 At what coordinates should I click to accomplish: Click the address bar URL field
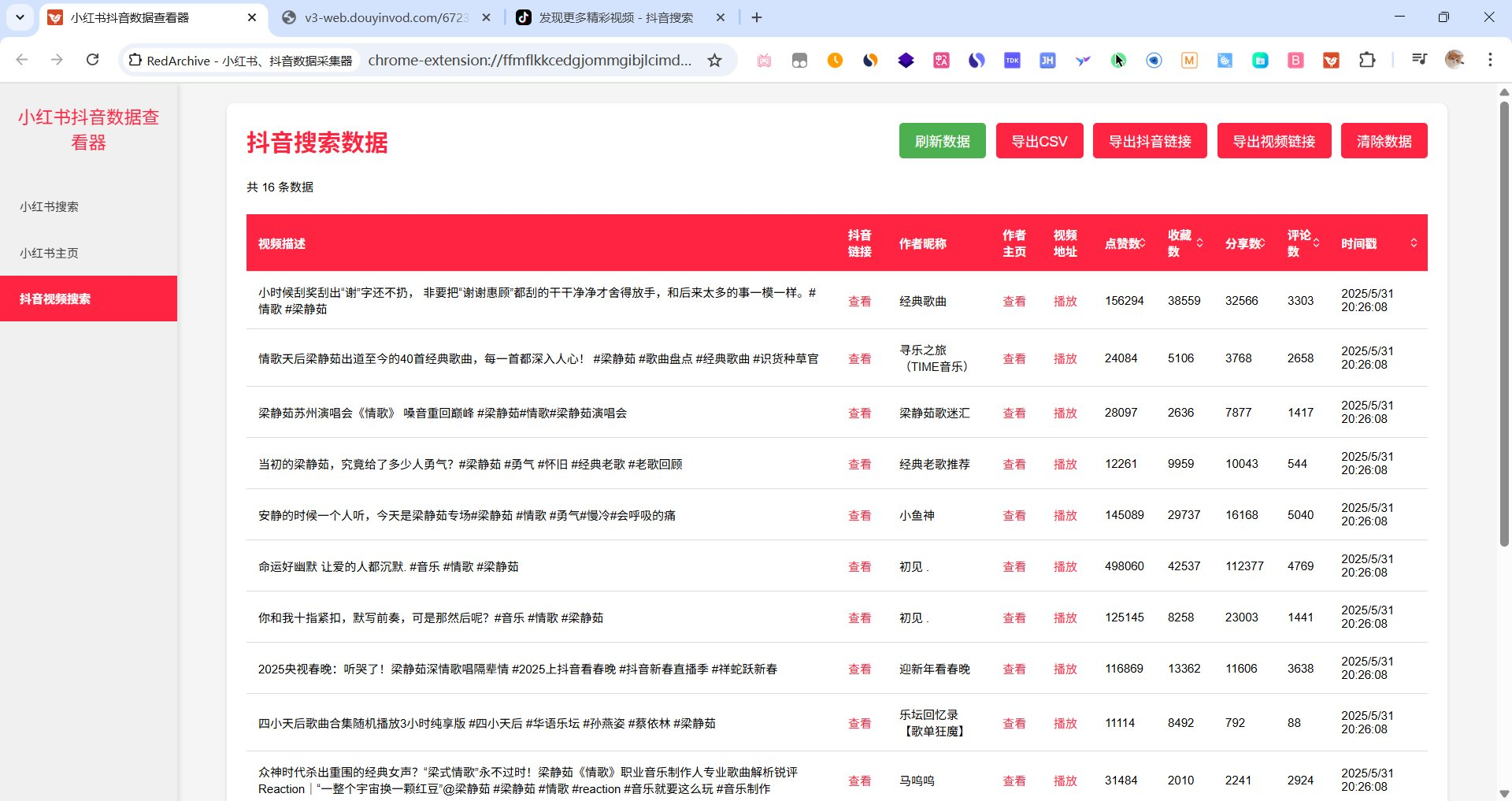pyautogui.click(x=530, y=60)
